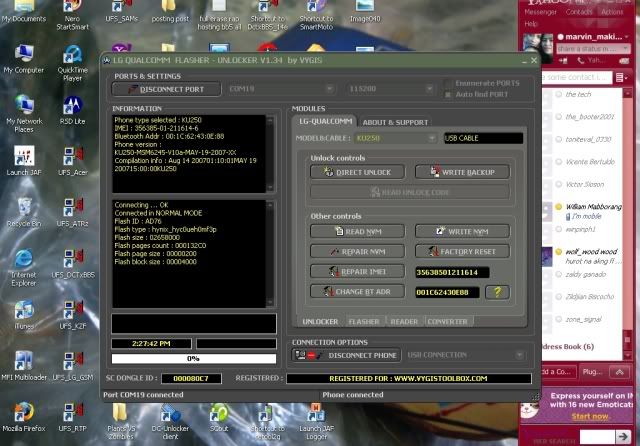Viewport: 640px width, 446px height.
Task: Open the UFS_LG_GSM shortcut
Action: 73,366
